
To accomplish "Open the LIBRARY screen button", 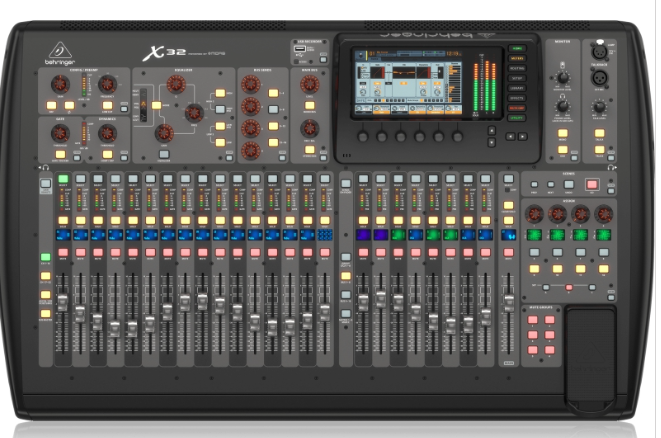I will click(x=516, y=88).
